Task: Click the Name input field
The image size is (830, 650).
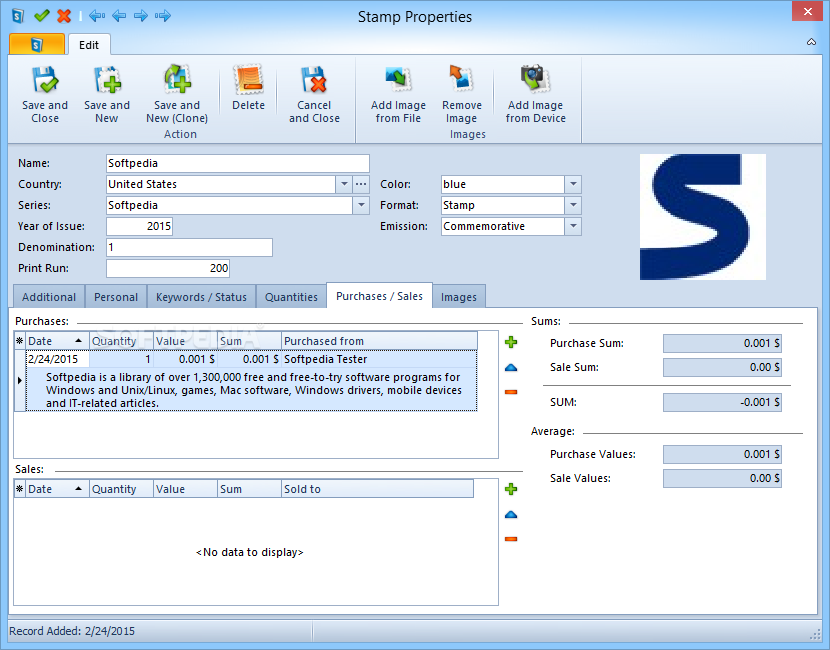Action: click(238, 163)
